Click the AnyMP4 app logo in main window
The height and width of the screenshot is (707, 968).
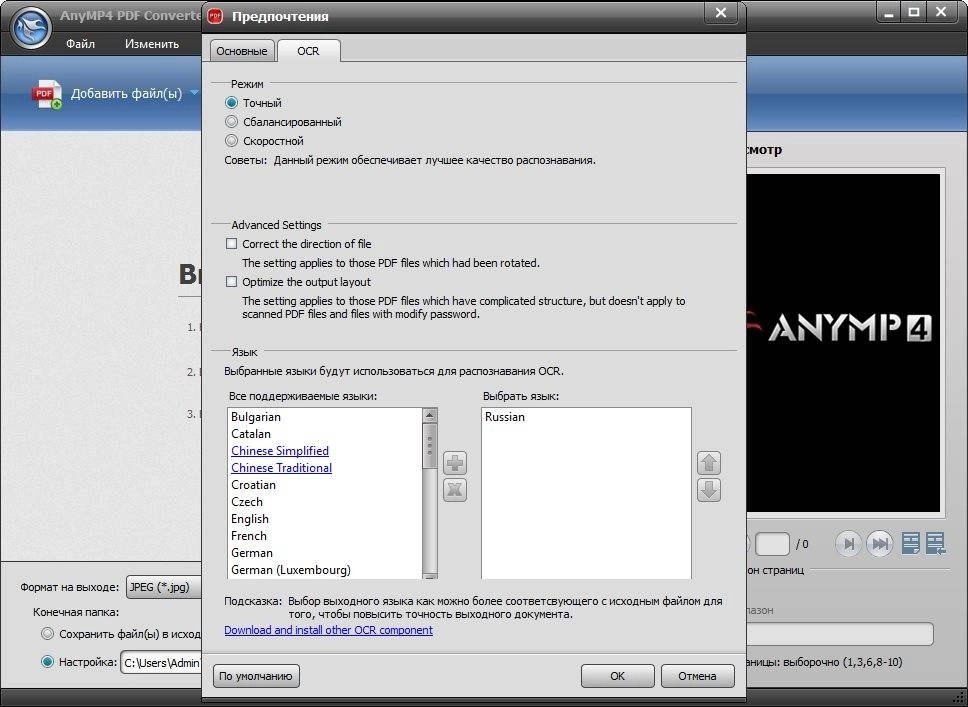tap(31, 27)
